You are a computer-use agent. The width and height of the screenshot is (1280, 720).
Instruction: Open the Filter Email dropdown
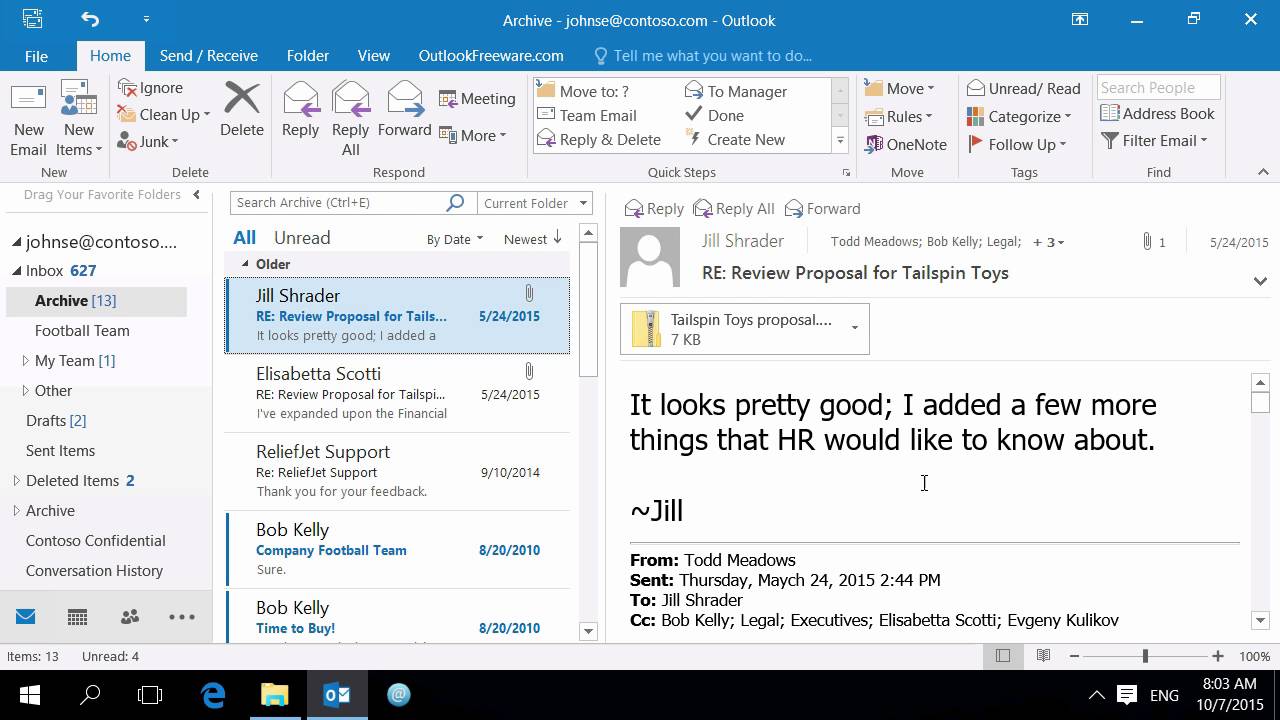[x=1154, y=140]
